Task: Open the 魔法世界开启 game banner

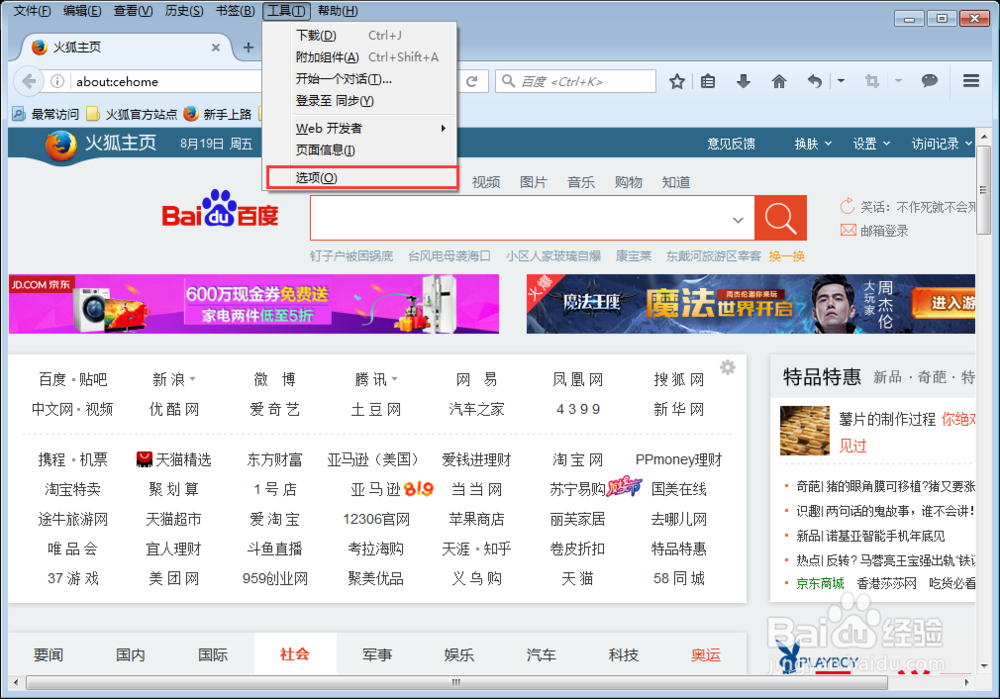Action: (751, 304)
